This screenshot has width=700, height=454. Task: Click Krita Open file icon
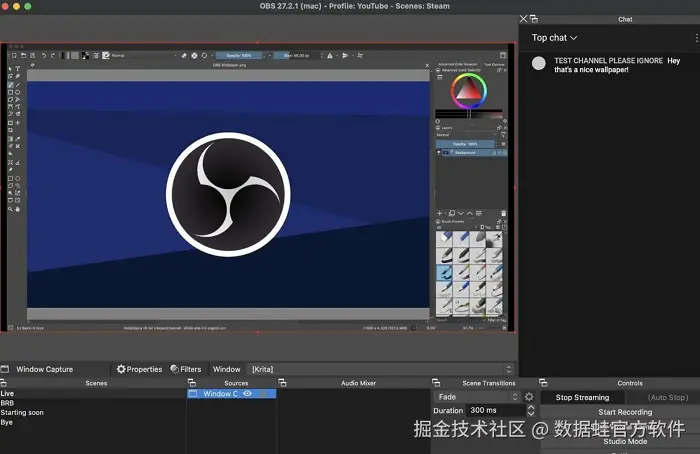coord(23,55)
